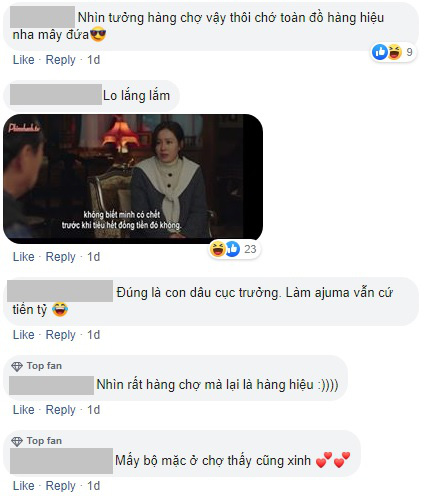Like the 'Mấy bộ mặc ở chợ' comment
This screenshot has width=425, height=499.
tap(24, 486)
